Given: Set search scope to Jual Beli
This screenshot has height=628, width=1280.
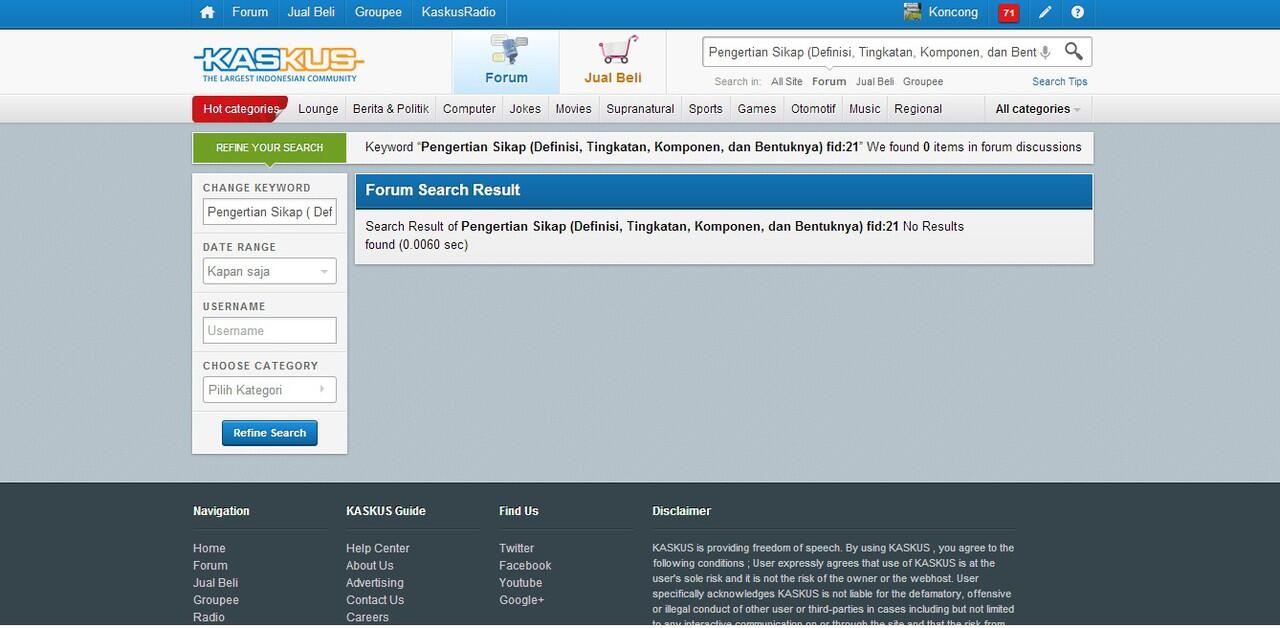Looking at the screenshot, I should pyautogui.click(x=875, y=82).
